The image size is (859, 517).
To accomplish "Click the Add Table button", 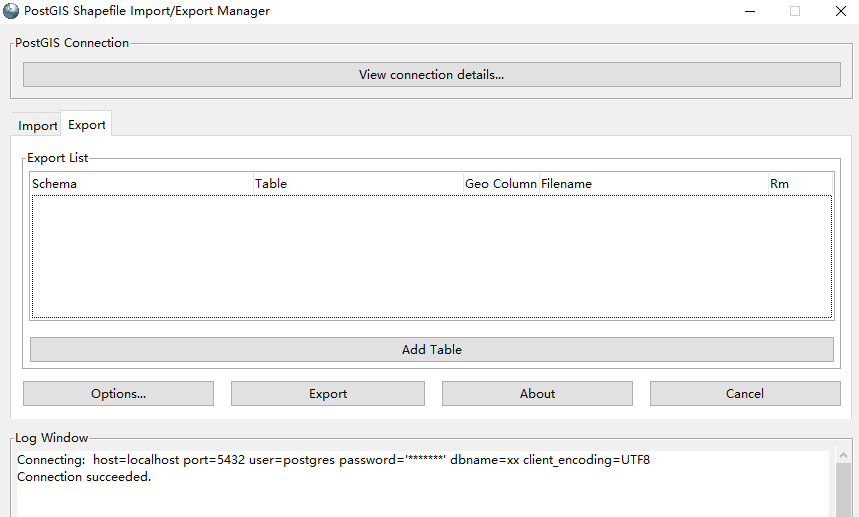I will [x=432, y=349].
